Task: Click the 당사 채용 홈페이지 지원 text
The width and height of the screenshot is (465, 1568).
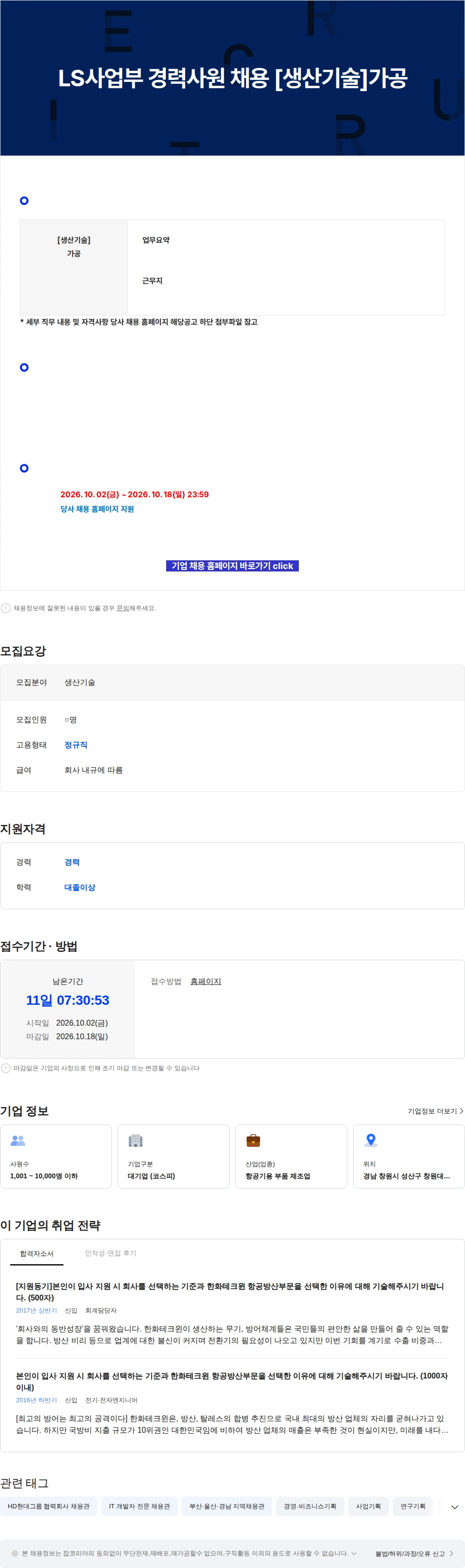Action: click(x=97, y=509)
